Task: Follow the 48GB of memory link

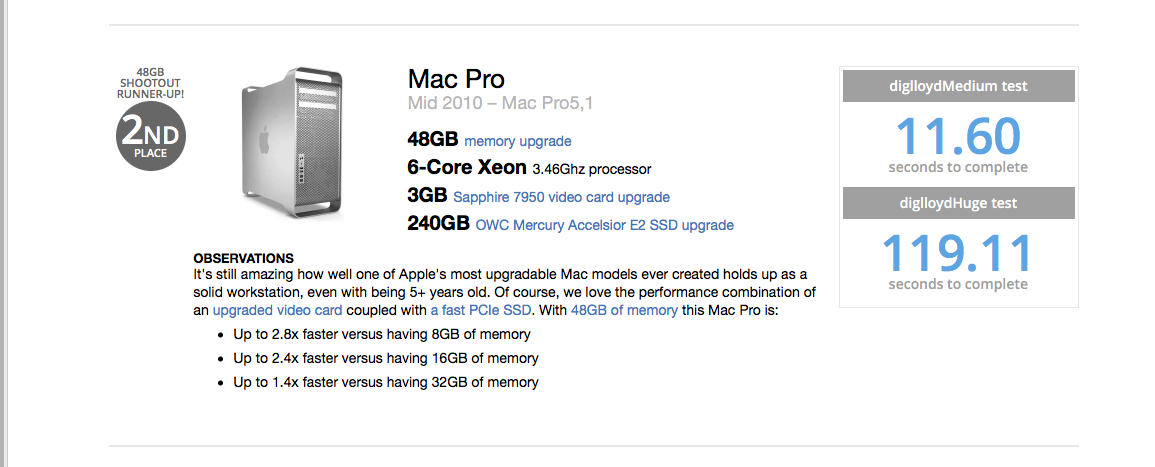Action: pyautogui.click(x=624, y=310)
